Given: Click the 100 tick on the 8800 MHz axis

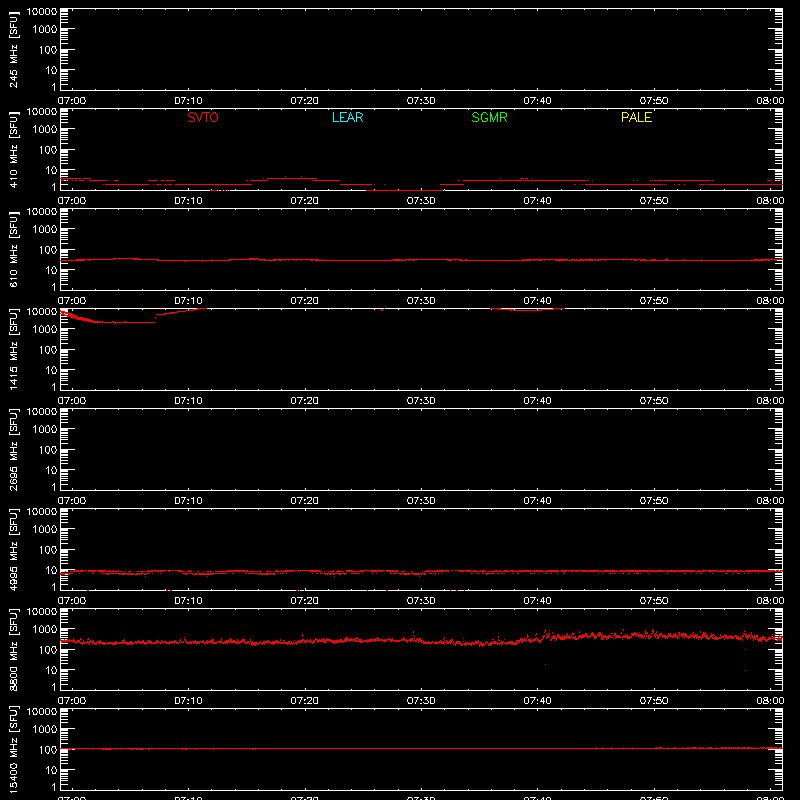Looking at the screenshot, I should 48,650.
